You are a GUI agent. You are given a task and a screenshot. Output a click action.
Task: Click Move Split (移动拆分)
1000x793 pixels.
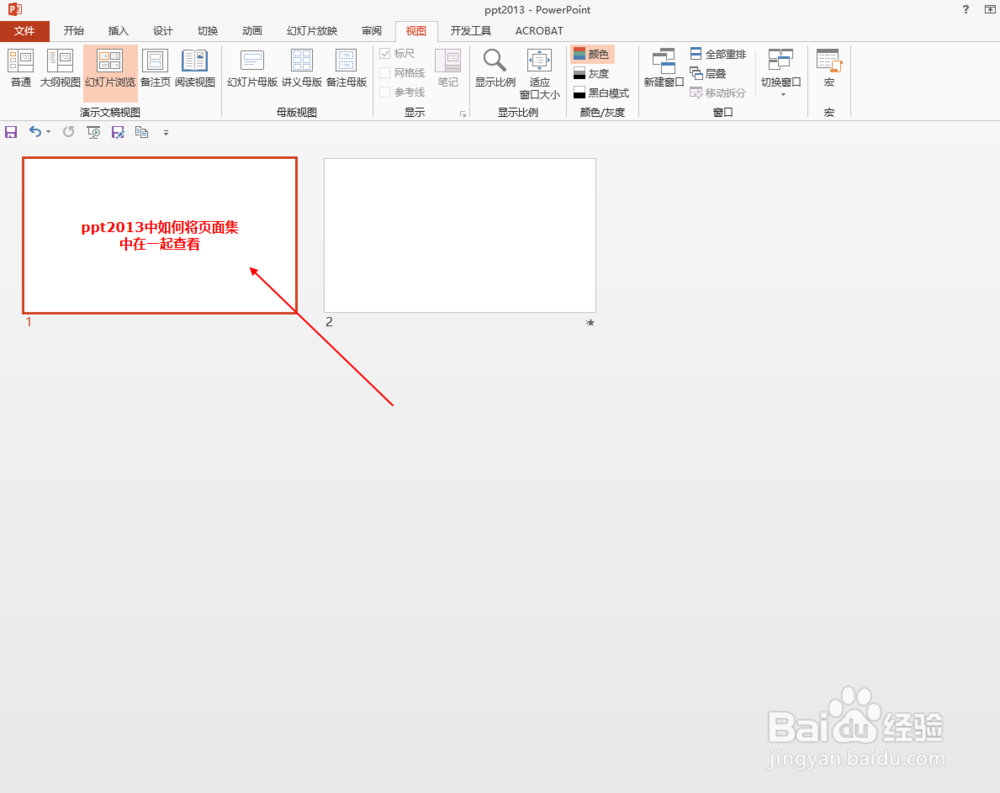[x=718, y=93]
